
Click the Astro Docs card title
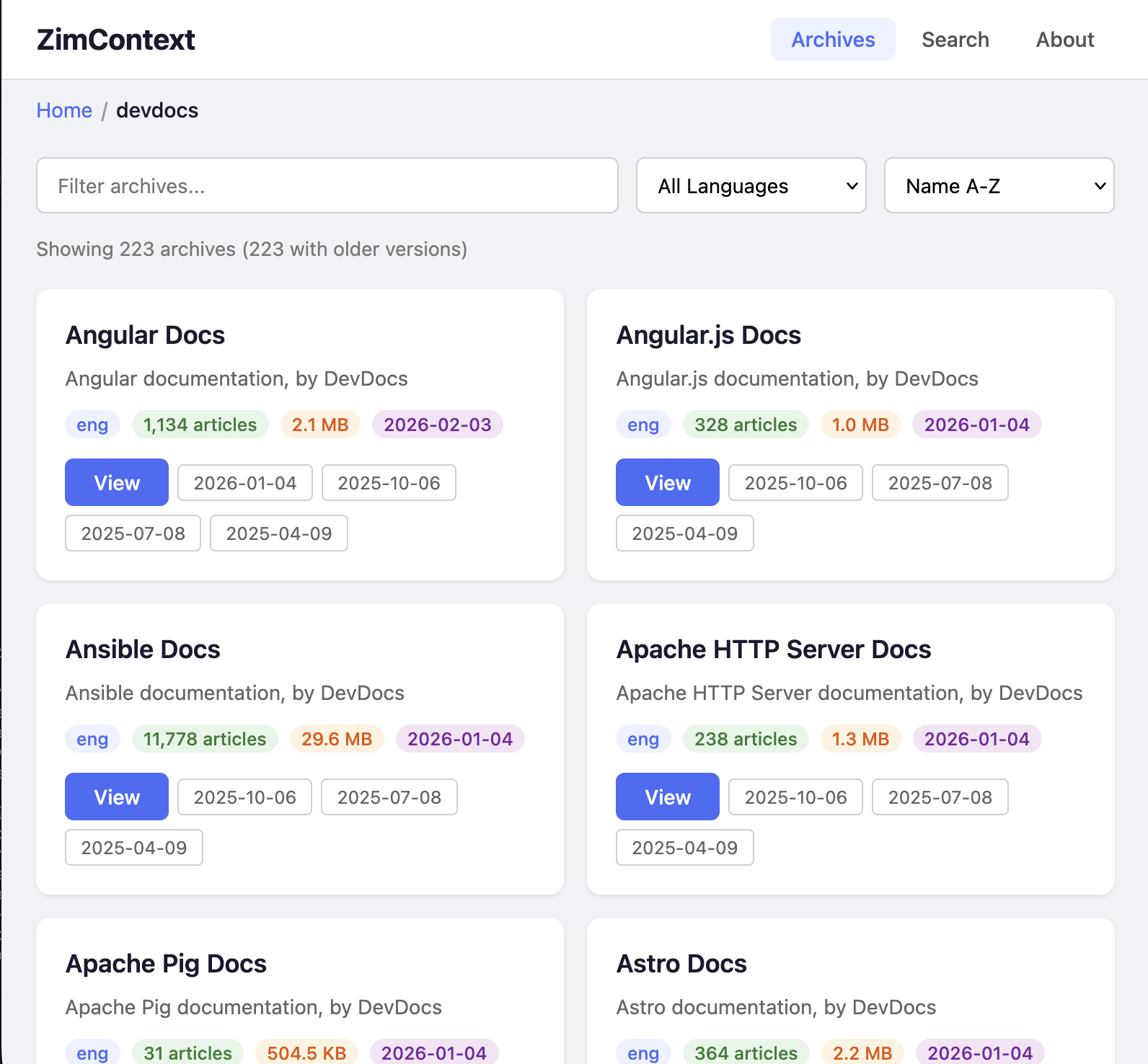click(681, 964)
